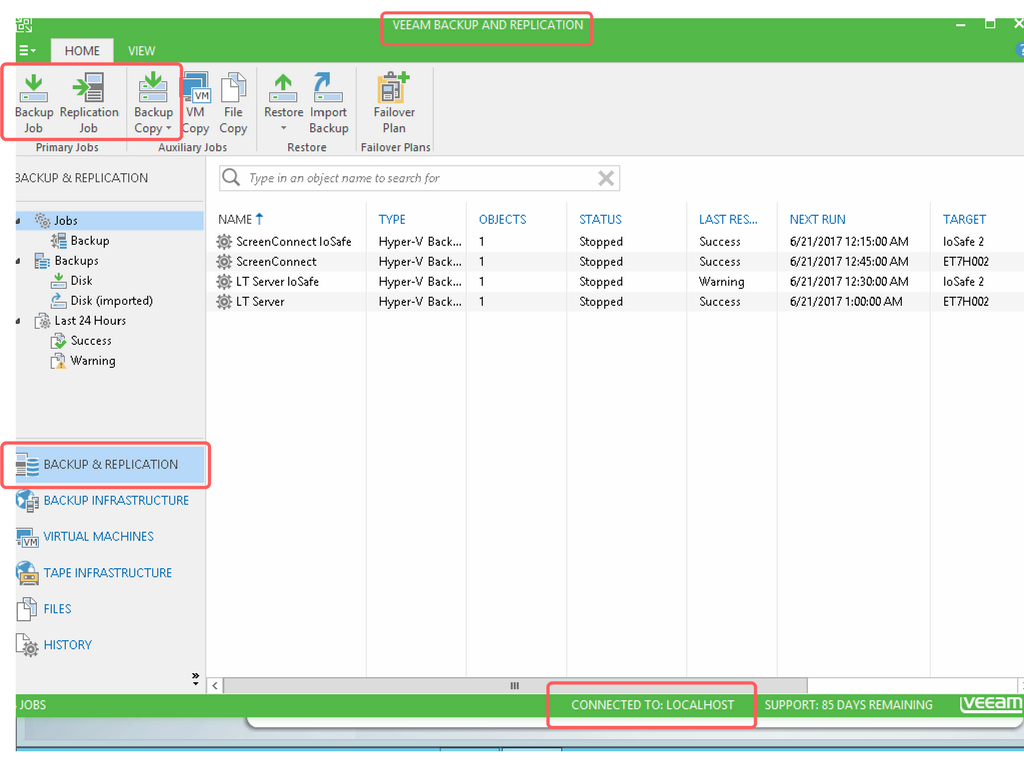Clear the search box with X
This screenshot has width=1024, height=768.
(606, 178)
